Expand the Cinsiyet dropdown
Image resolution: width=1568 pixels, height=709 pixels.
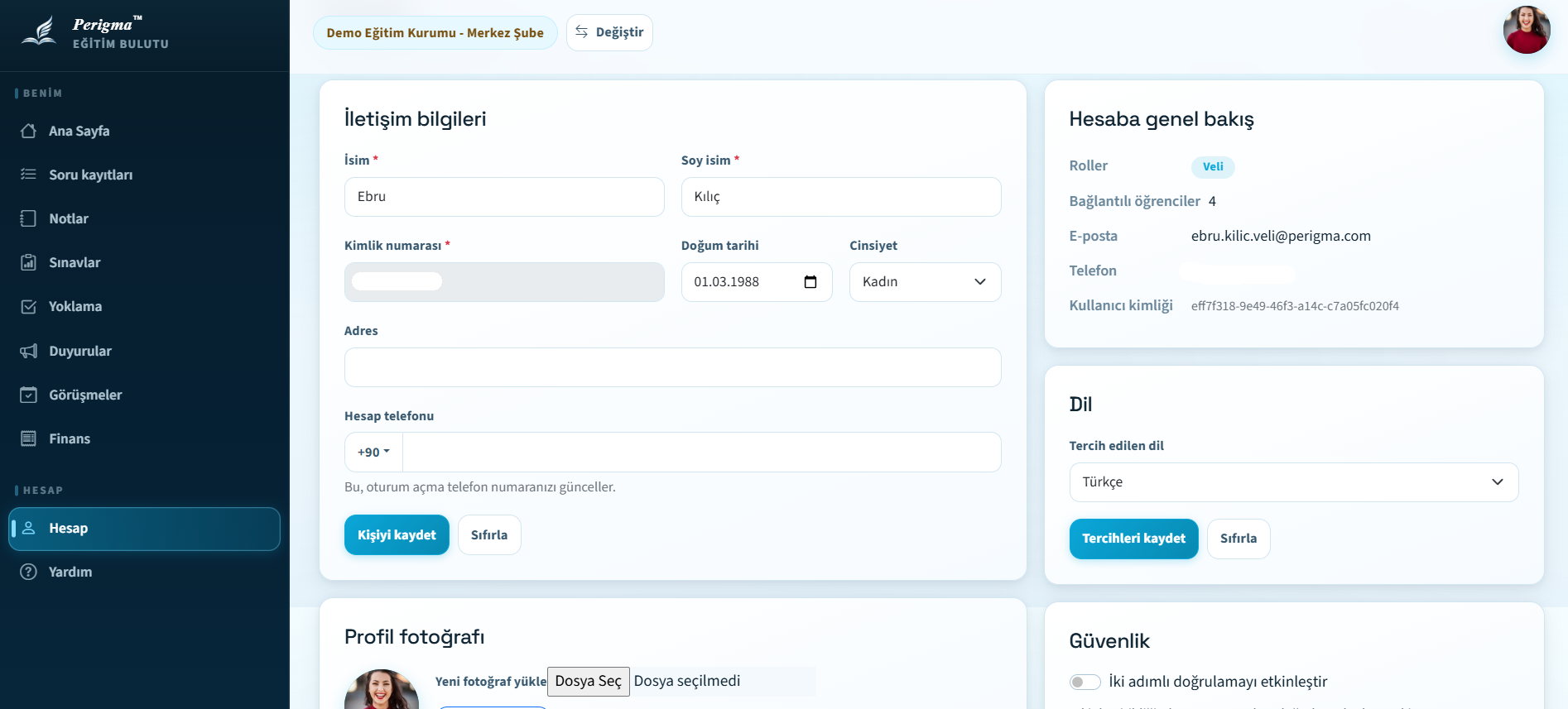pyautogui.click(x=925, y=282)
